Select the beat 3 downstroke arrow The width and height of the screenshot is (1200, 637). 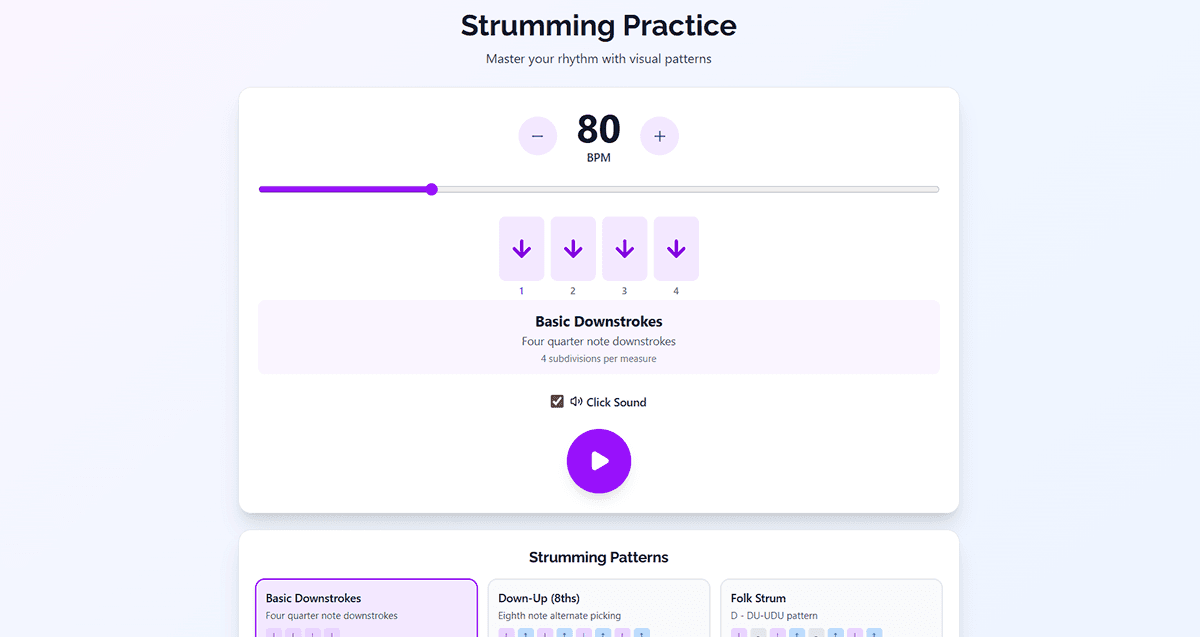(624, 248)
